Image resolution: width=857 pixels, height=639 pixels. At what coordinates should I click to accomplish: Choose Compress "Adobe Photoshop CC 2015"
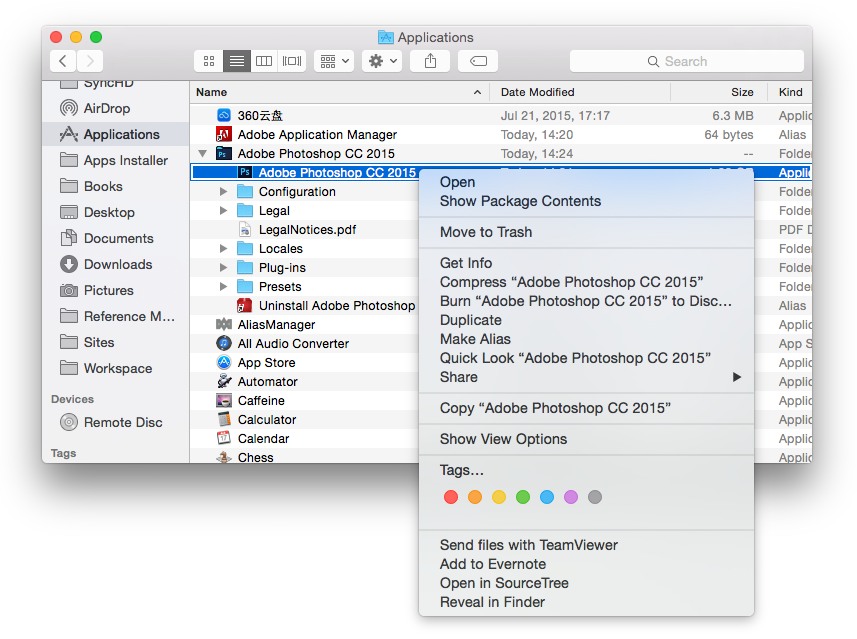[586, 282]
